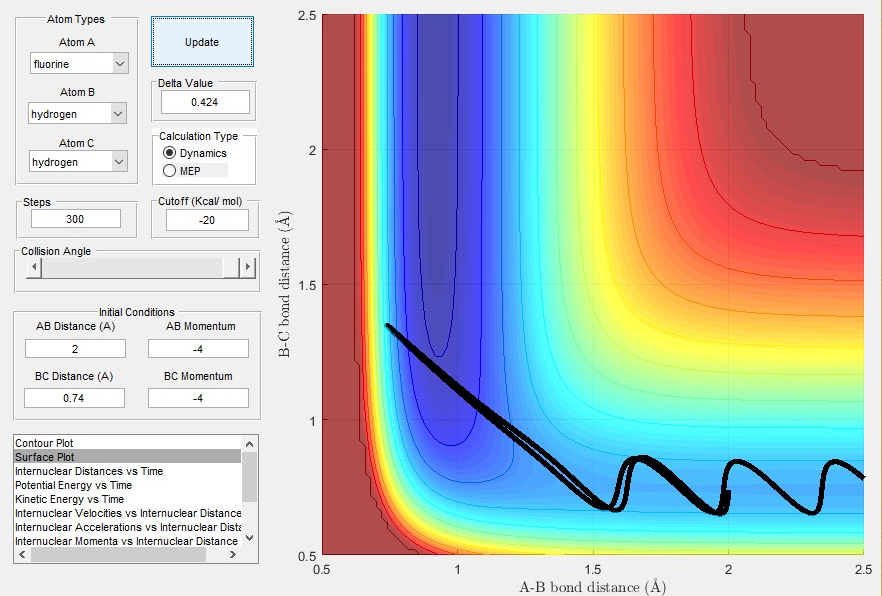Click the Collision Angle slider track
This screenshot has width=882, height=596.
coord(132,267)
